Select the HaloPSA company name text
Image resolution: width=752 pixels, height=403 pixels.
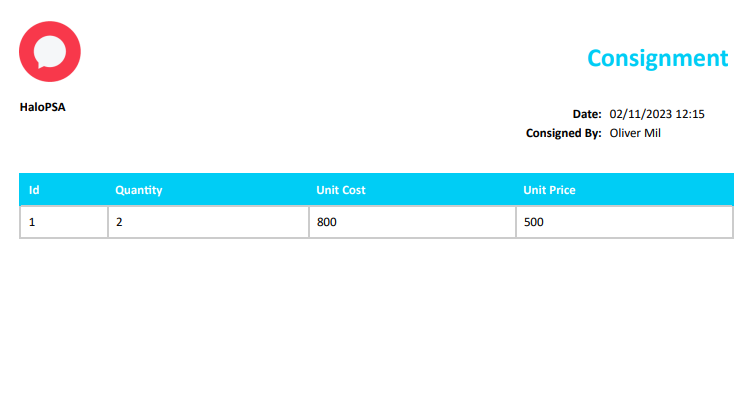point(42,106)
